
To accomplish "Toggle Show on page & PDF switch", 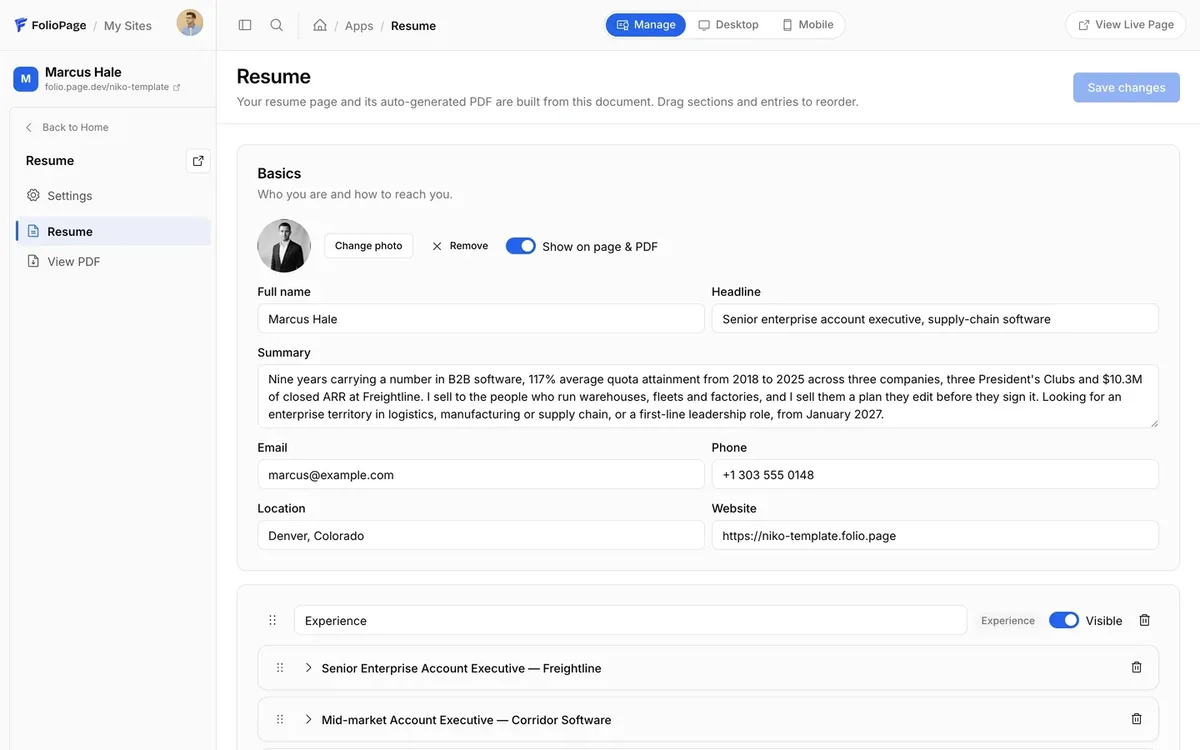I will [x=520, y=246].
